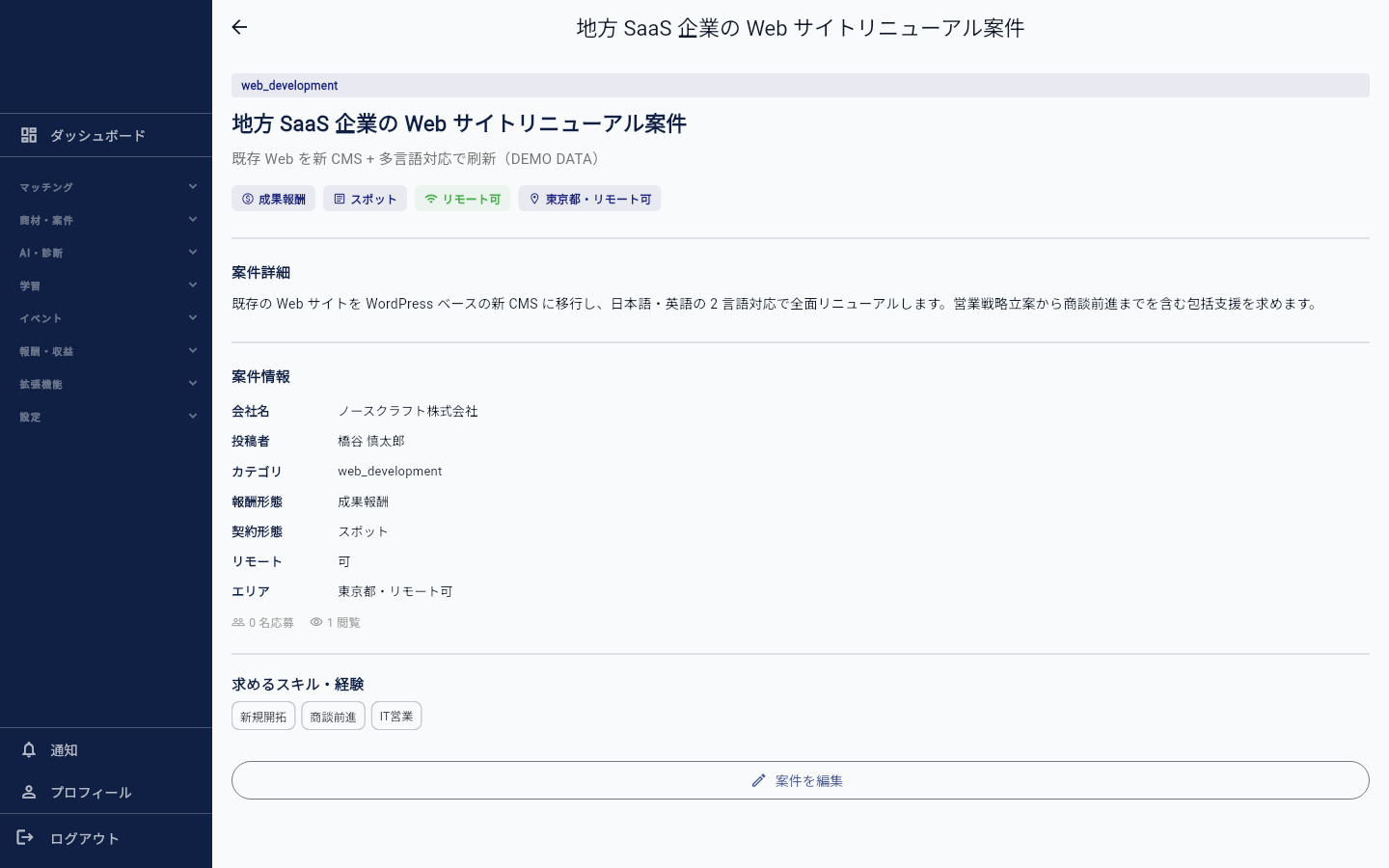Click the web_development category tag bar
1389x868 pixels.
tap(801, 85)
